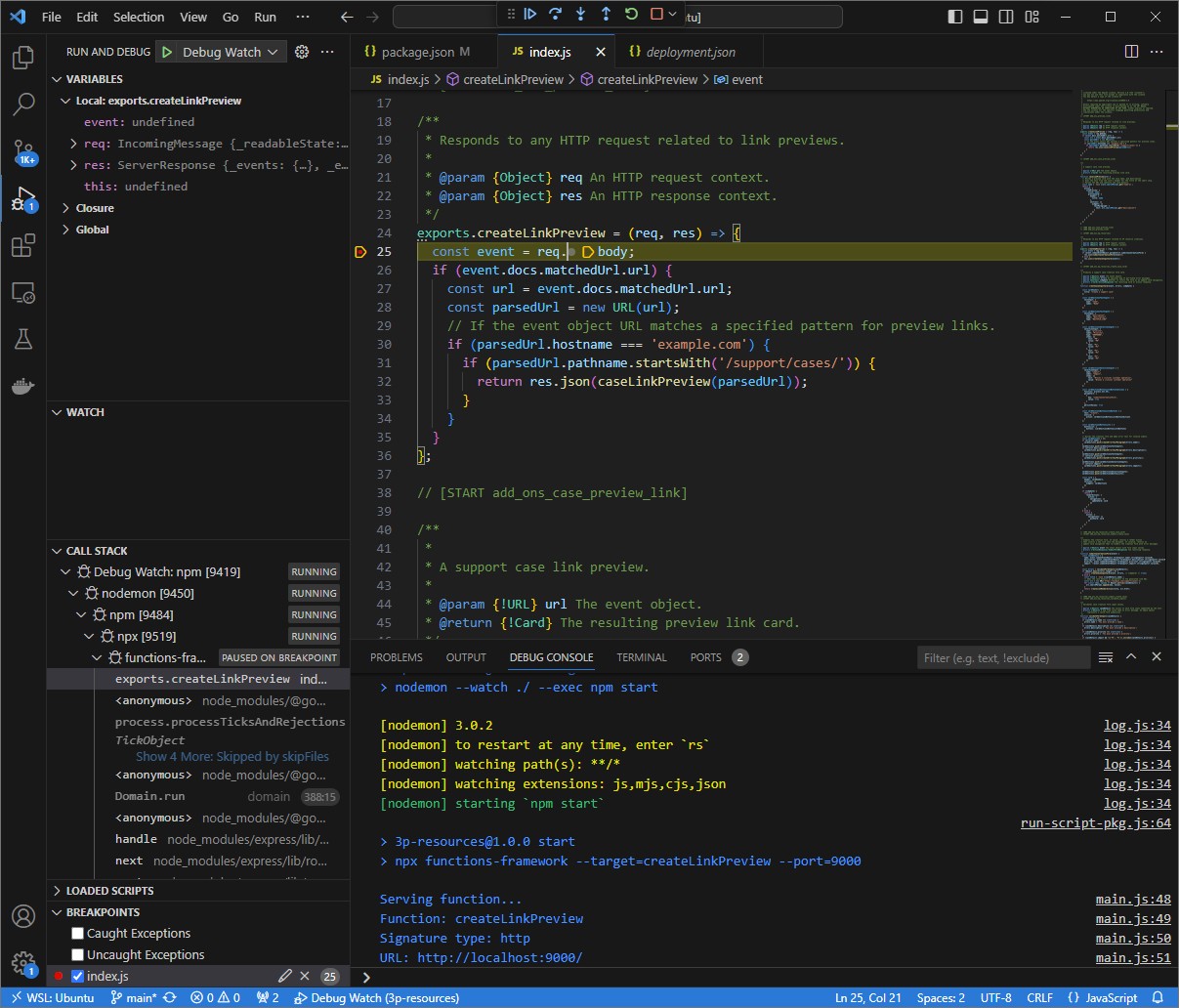Click Continue in the debug toolbar
The width and height of the screenshot is (1179, 1008).
point(530,14)
